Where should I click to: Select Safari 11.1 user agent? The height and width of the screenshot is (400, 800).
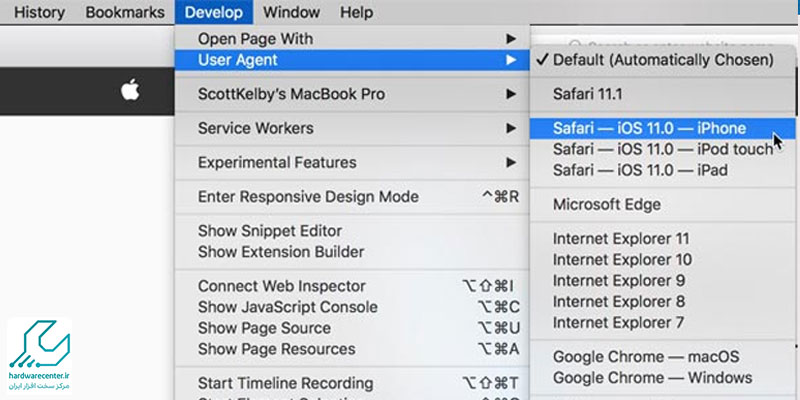tap(662, 94)
